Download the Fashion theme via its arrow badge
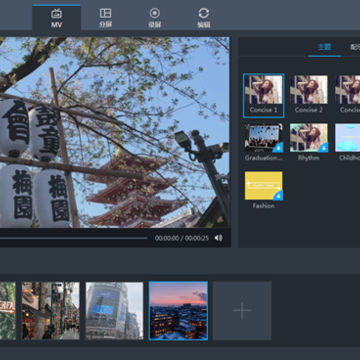 pos(277,196)
